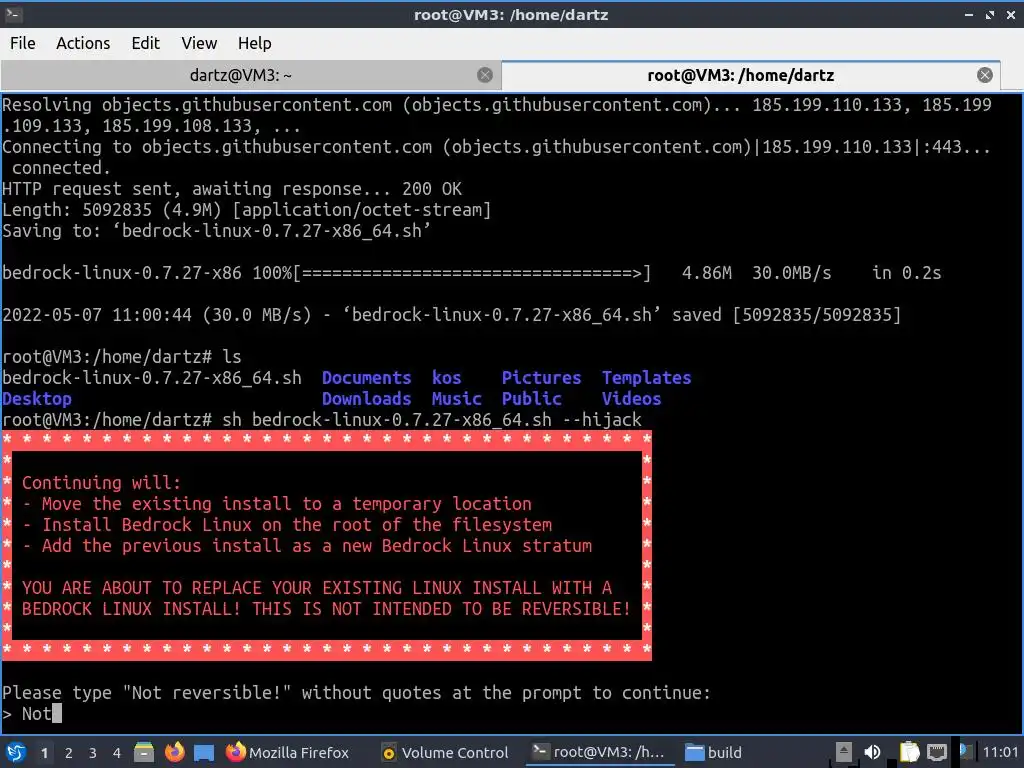Click the '200 OK' HTTP response text
Image resolution: width=1024 pixels, height=768 pixels.
click(x=432, y=189)
